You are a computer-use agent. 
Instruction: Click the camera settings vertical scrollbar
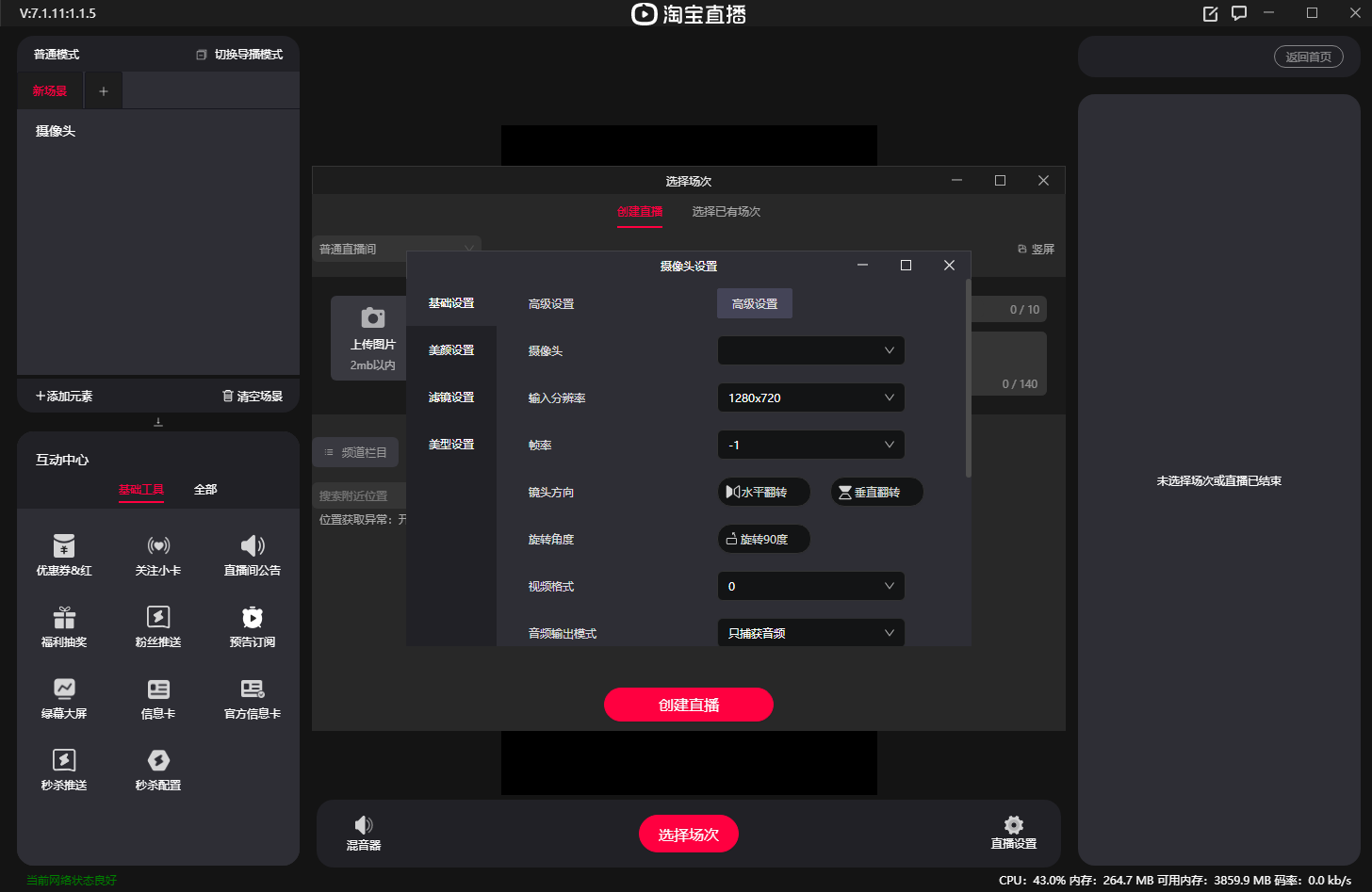(969, 378)
